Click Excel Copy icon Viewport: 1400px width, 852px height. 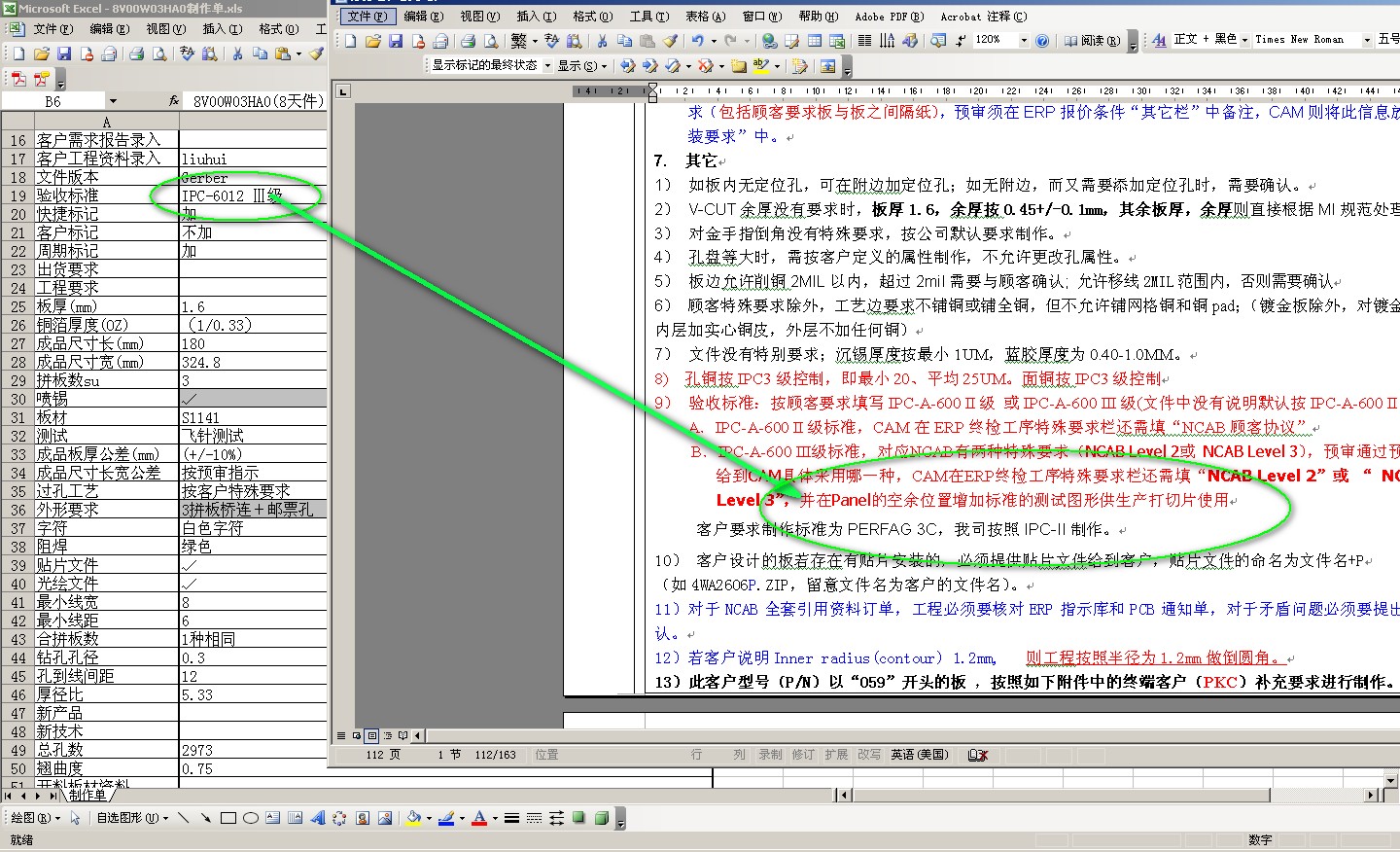pyautogui.click(x=260, y=53)
